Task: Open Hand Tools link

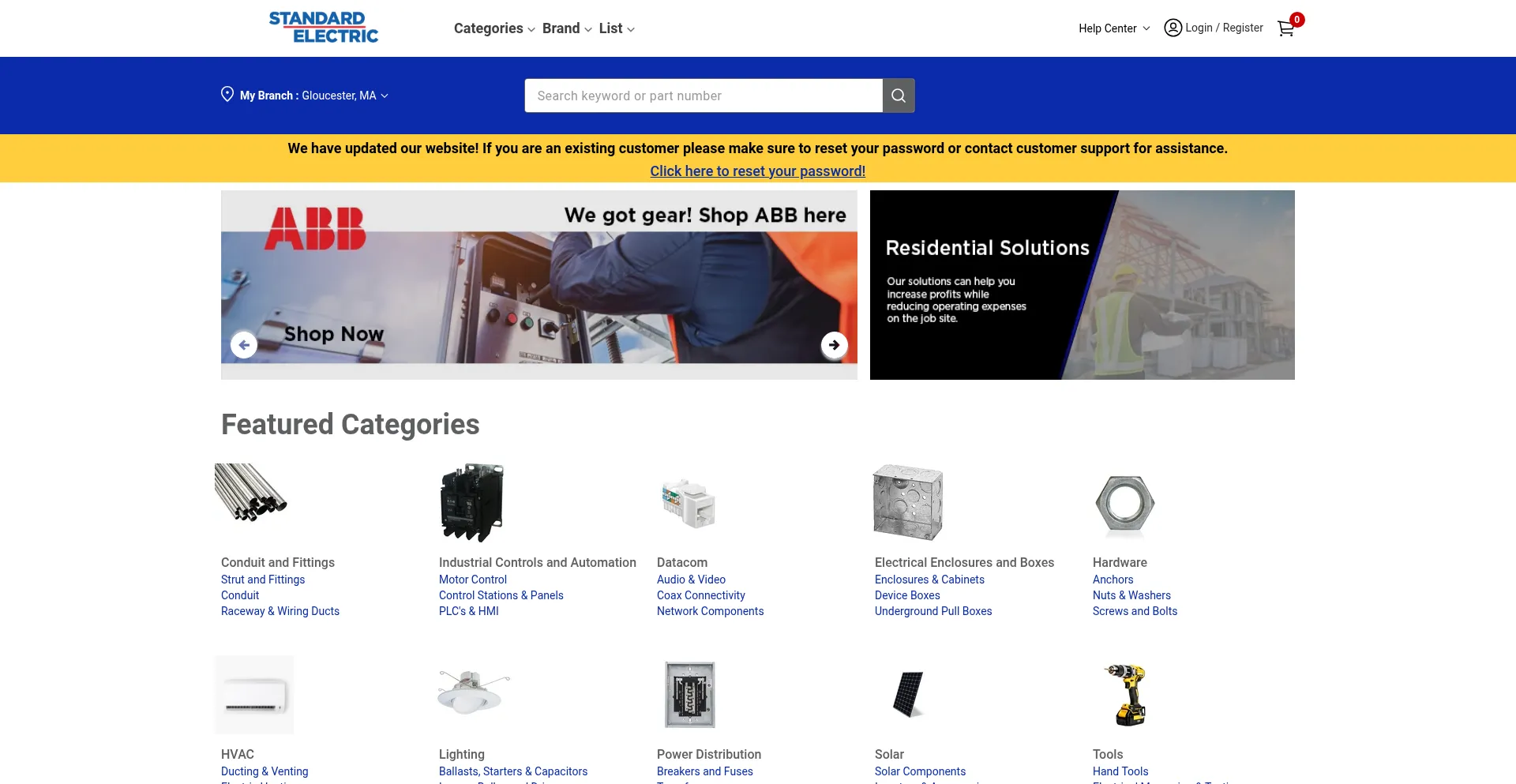Action: point(1120,771)
